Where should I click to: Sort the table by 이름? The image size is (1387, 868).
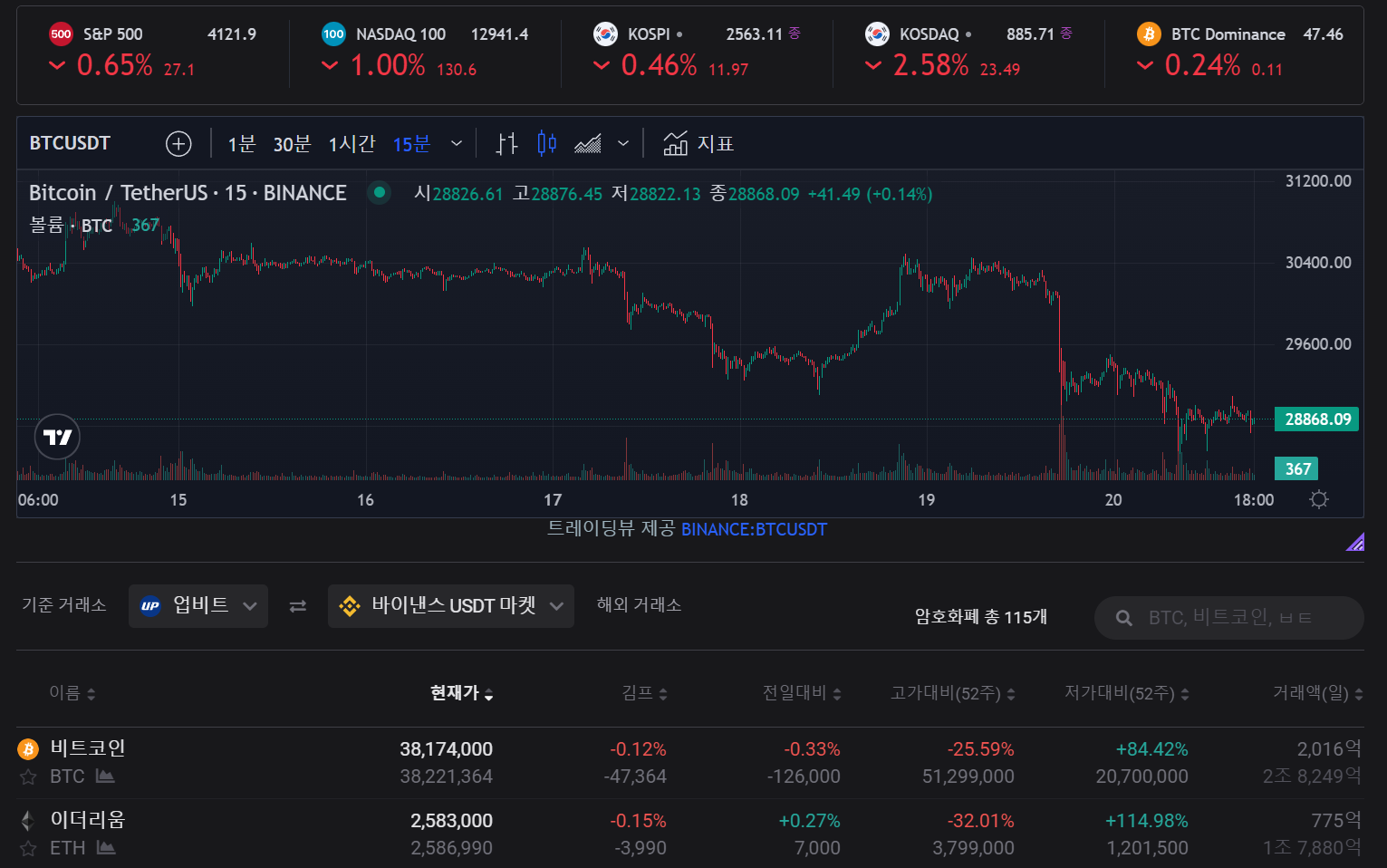point(72,693)
